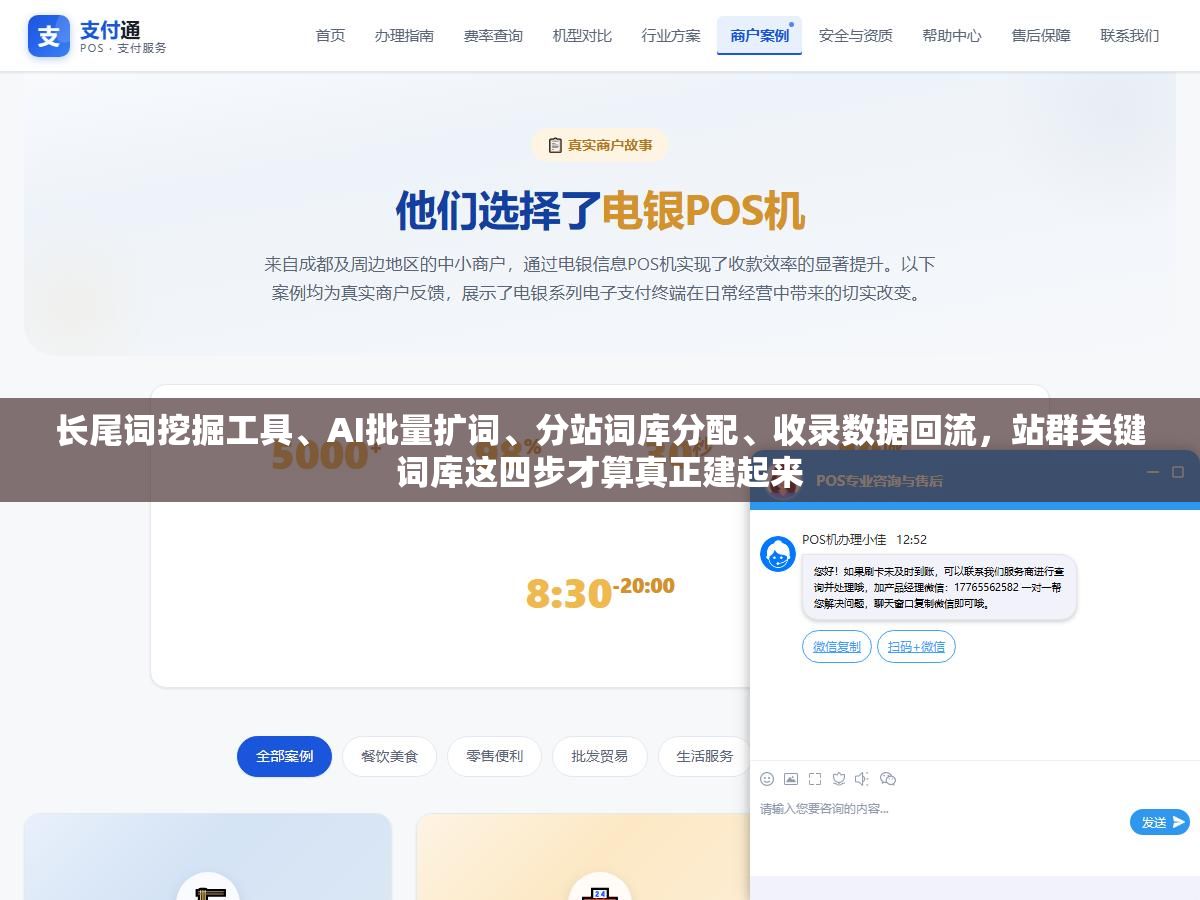Select 机型对比 nav item
This screenshot has height=900, width=1200.
[582, 36]
